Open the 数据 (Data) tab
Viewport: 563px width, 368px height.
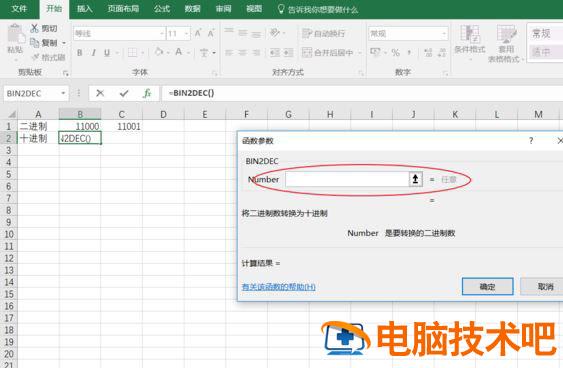[192, 9]
